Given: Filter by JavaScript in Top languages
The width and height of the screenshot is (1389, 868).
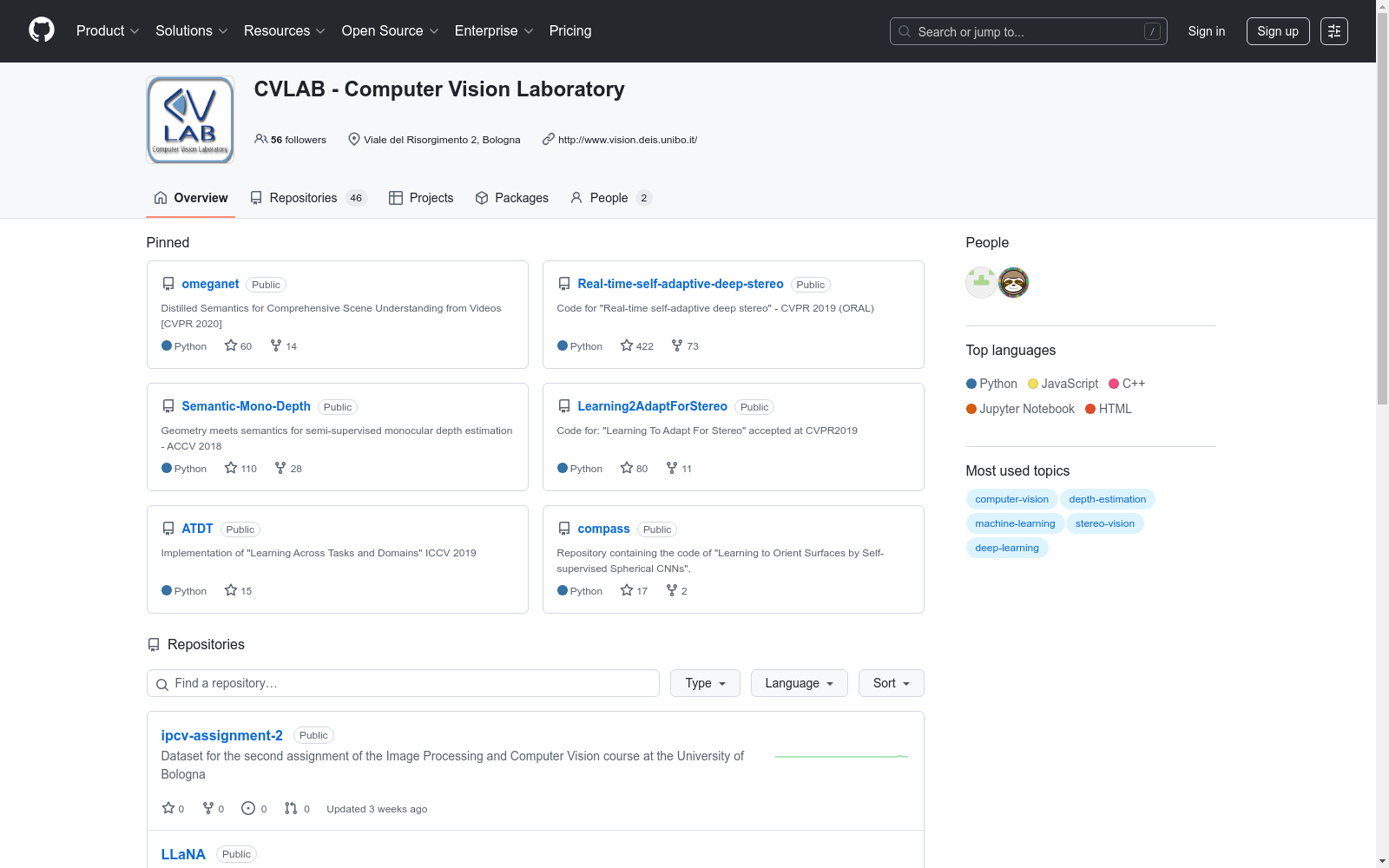Looking at the screenshot, I should tap(1063, 384).
